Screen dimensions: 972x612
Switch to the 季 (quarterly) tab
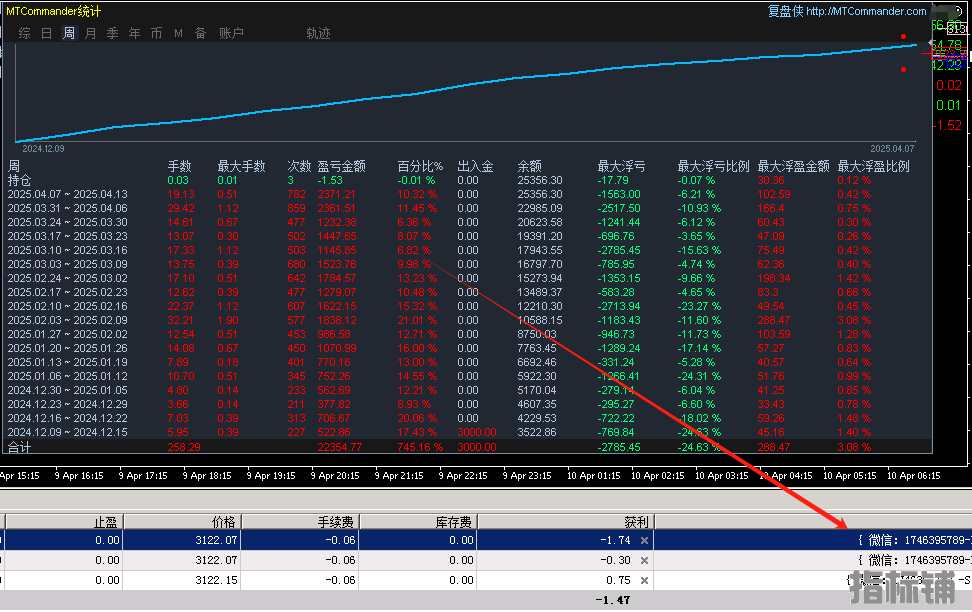112,33
